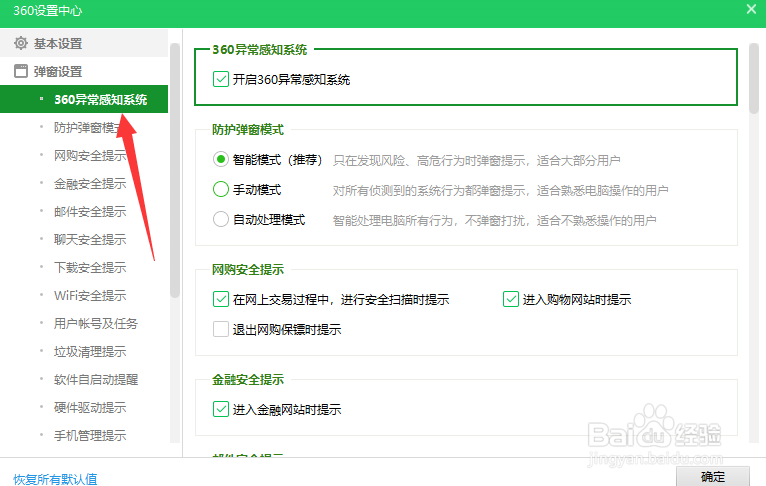Select 360异常感知系统 in sidebar
Screen dimensions: 766x486
84,99
